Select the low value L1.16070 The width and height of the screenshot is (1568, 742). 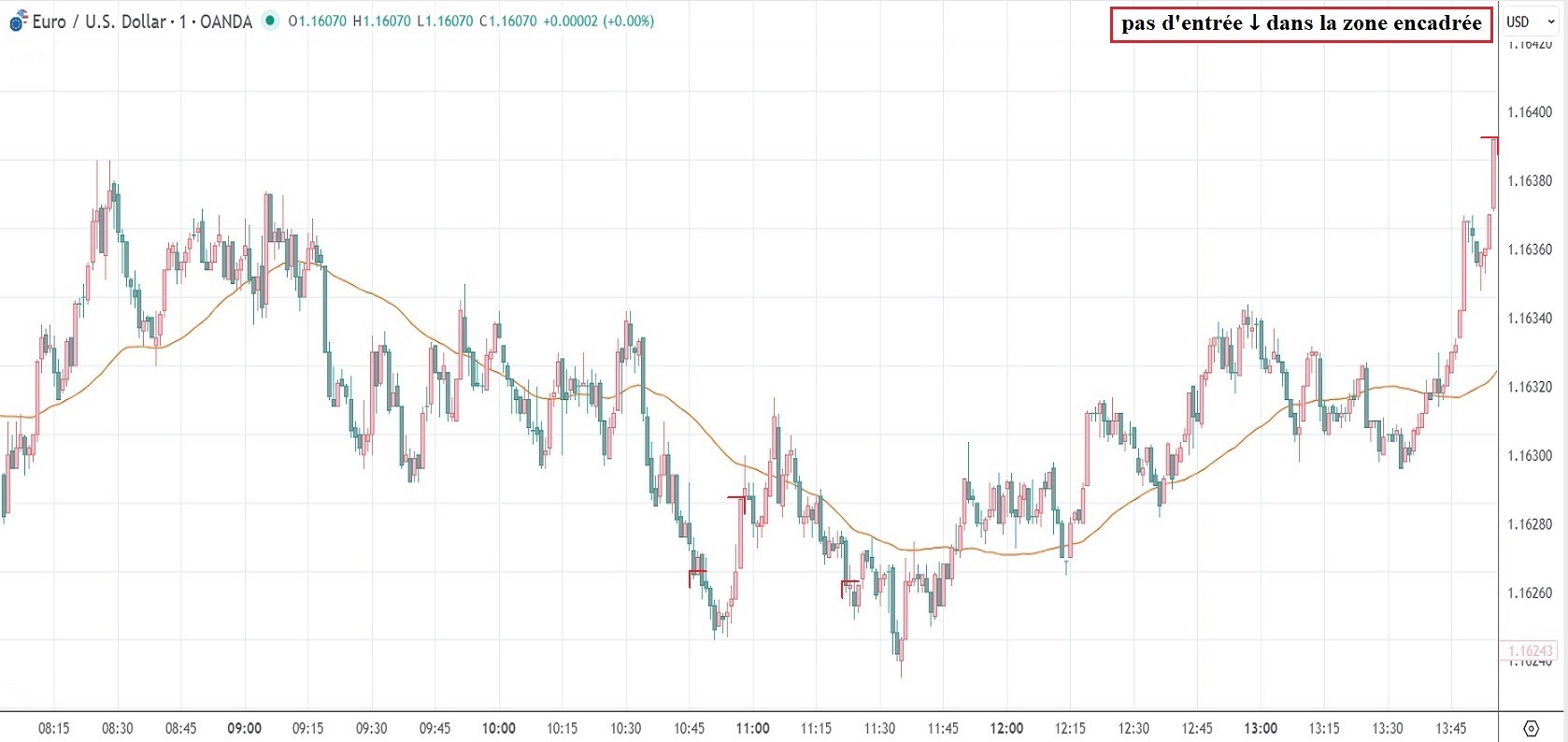pos(444,21)
